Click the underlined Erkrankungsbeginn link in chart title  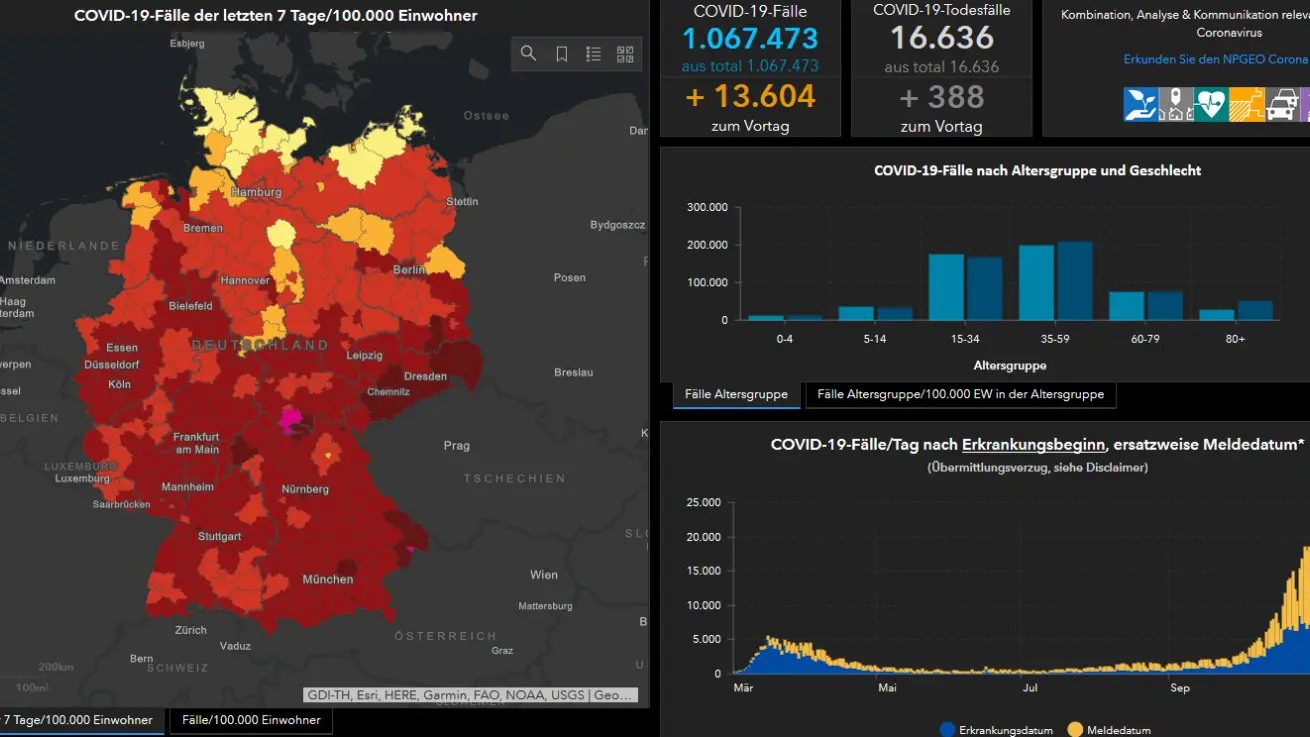pyautogui.click(x=1033, y=445)
